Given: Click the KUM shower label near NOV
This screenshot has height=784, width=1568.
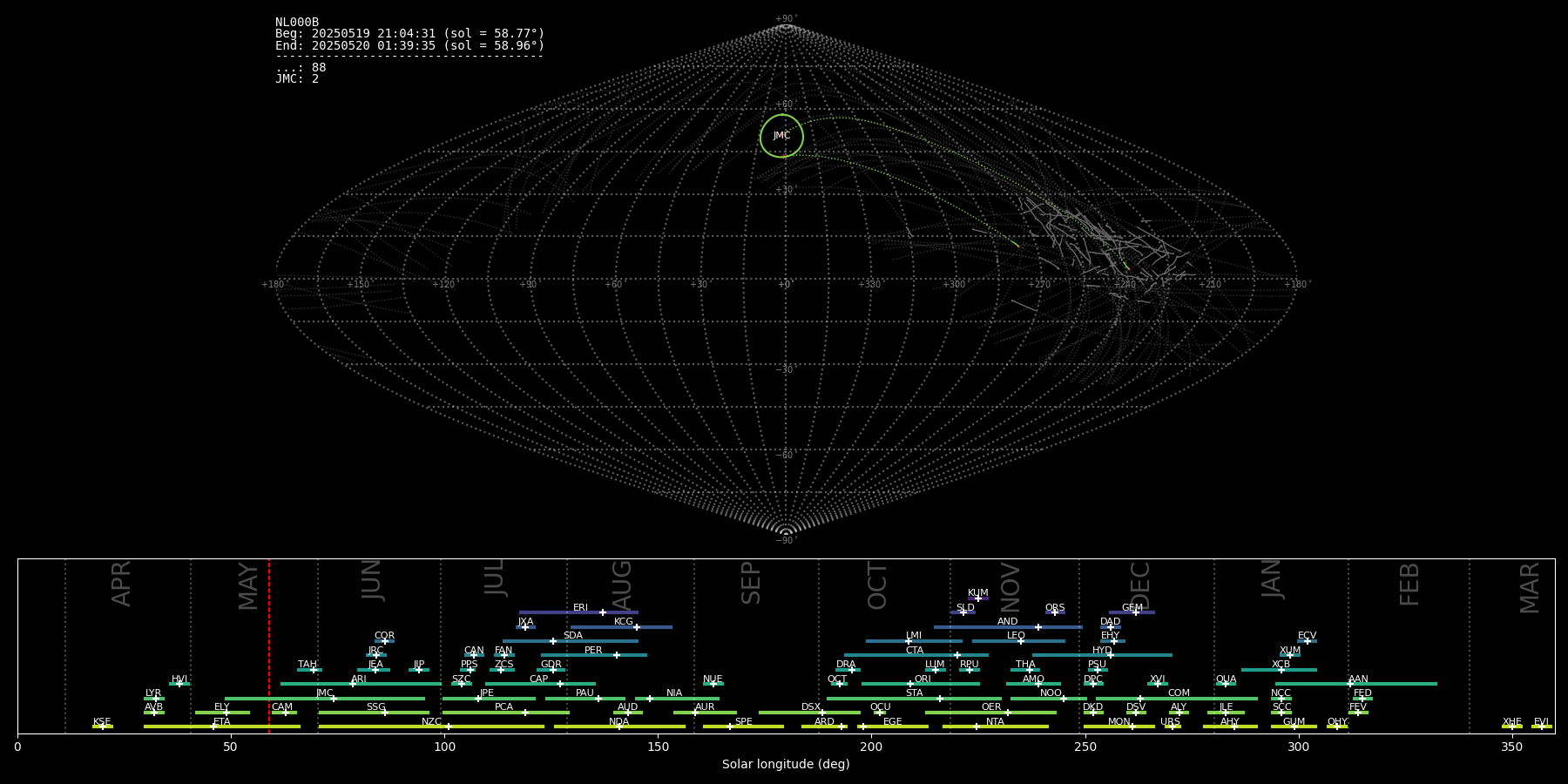Looking at the screenshot, I should click(978, 593).
